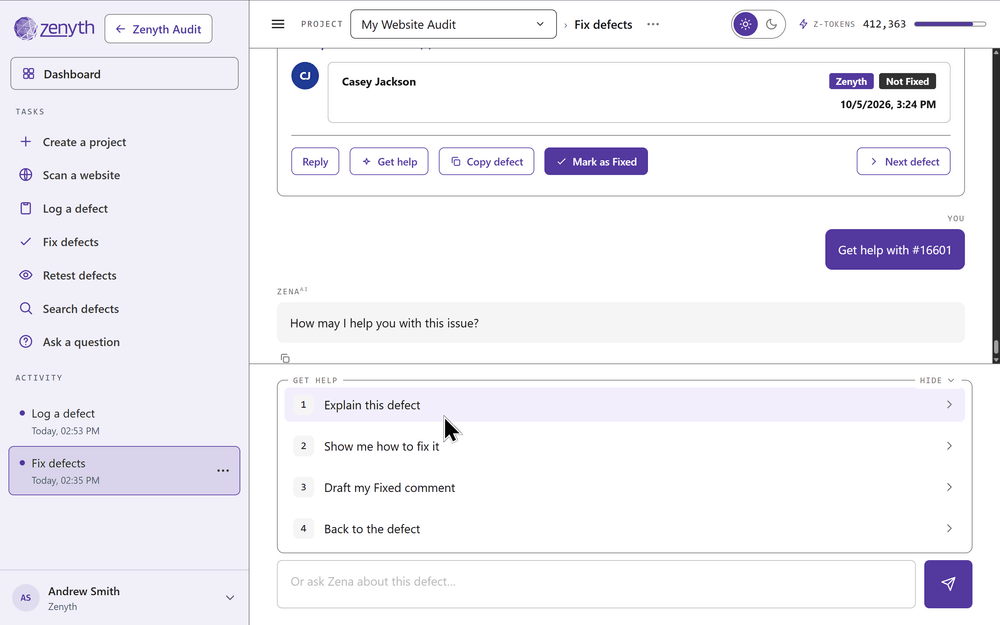1000x625 pixels.
Task: Click chevron on Explain this defect
Action: click(949, 405)
